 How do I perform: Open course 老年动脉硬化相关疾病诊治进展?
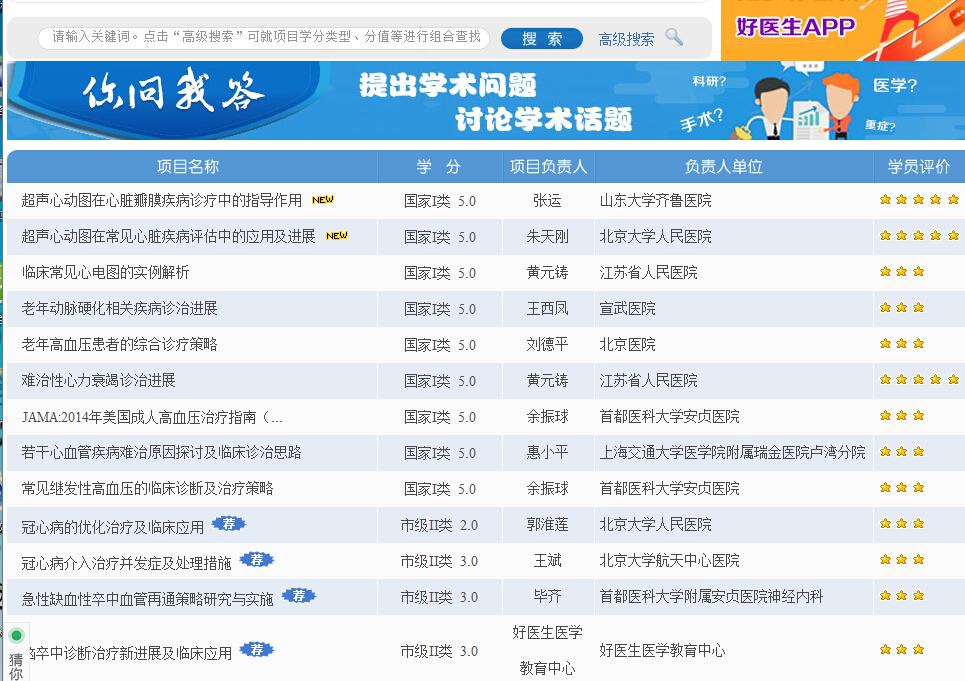point(119,308)
